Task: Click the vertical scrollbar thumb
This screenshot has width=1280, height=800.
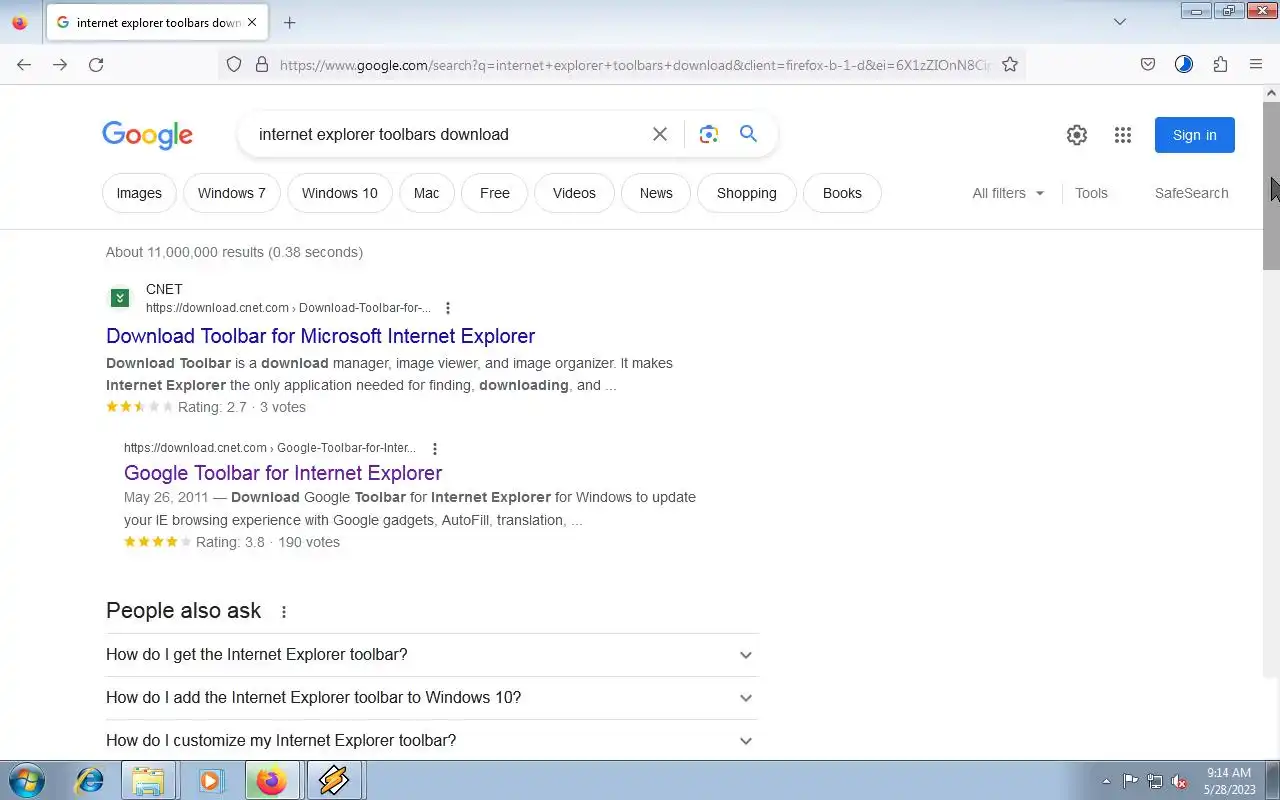Action: (1271, 185)
